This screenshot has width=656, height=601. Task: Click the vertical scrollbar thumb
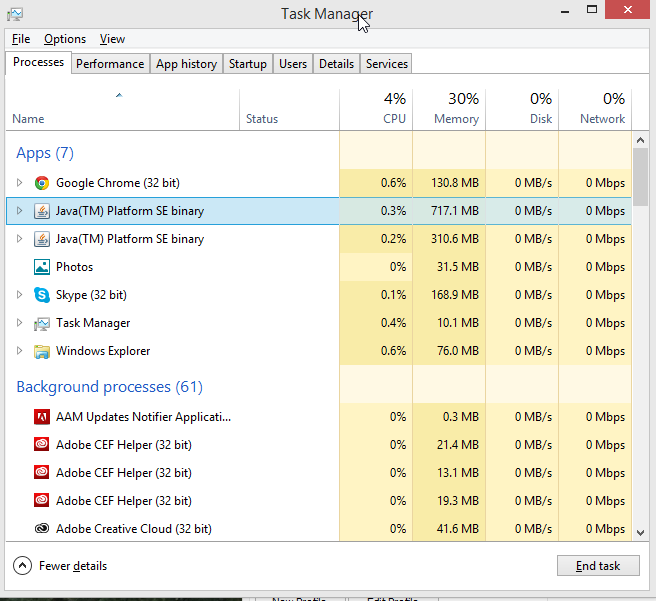pos(640,177)
